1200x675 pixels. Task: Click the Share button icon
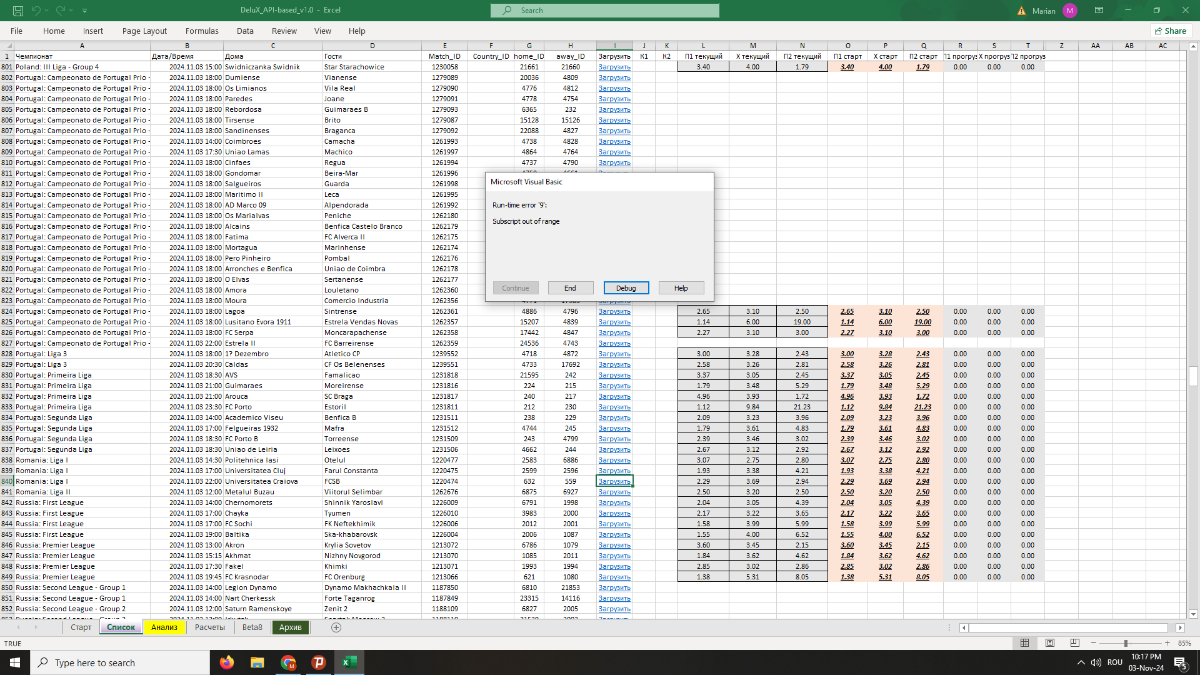[1169, 31]
